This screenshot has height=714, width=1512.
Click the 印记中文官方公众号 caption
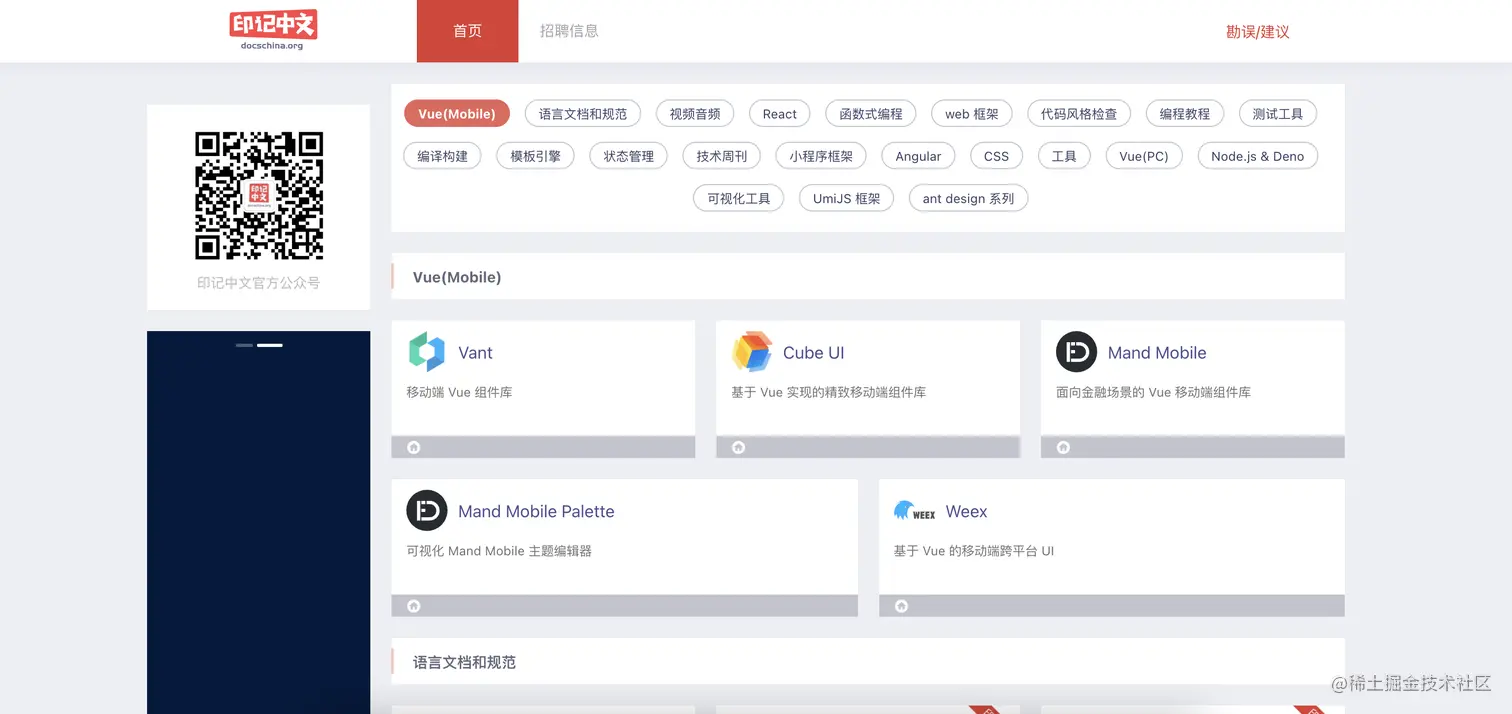[x=259, y=283]
